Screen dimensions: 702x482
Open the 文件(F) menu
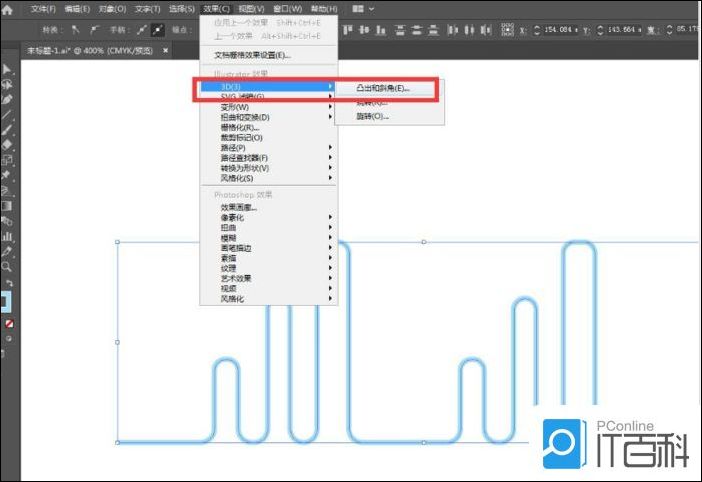coord(43,9)
